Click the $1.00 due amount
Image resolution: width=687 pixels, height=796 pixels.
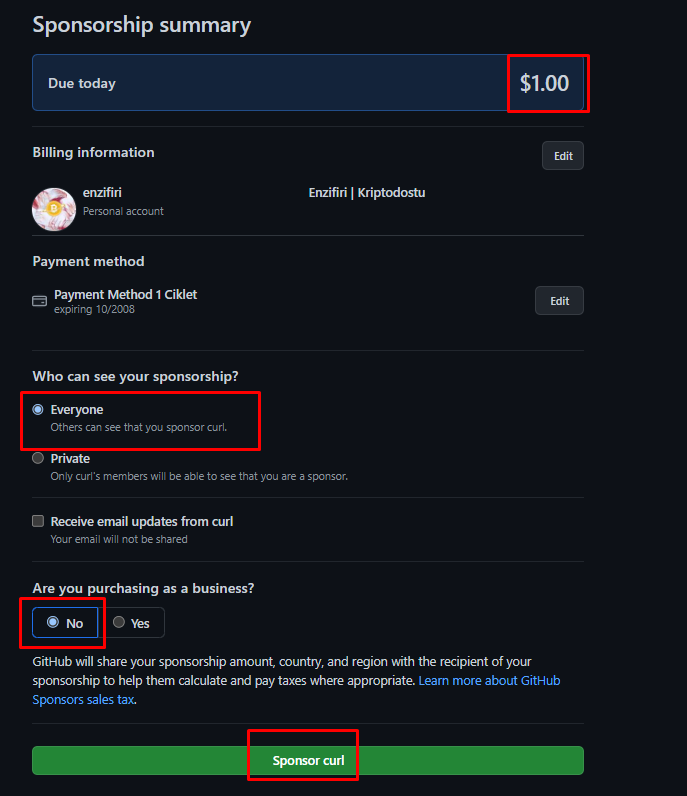[x=545, y=83]
